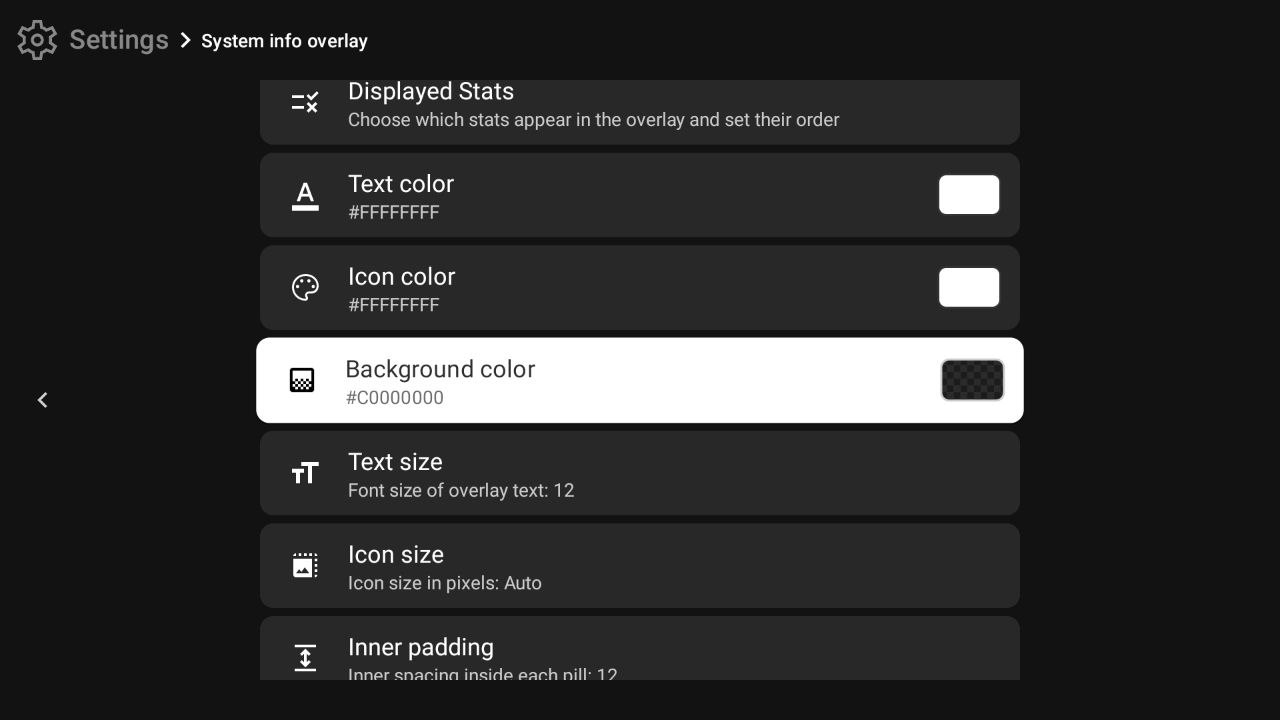The image size is (1280, 720).
Task: Open the Text size adjustment row
Action: (x=640, y=472)
